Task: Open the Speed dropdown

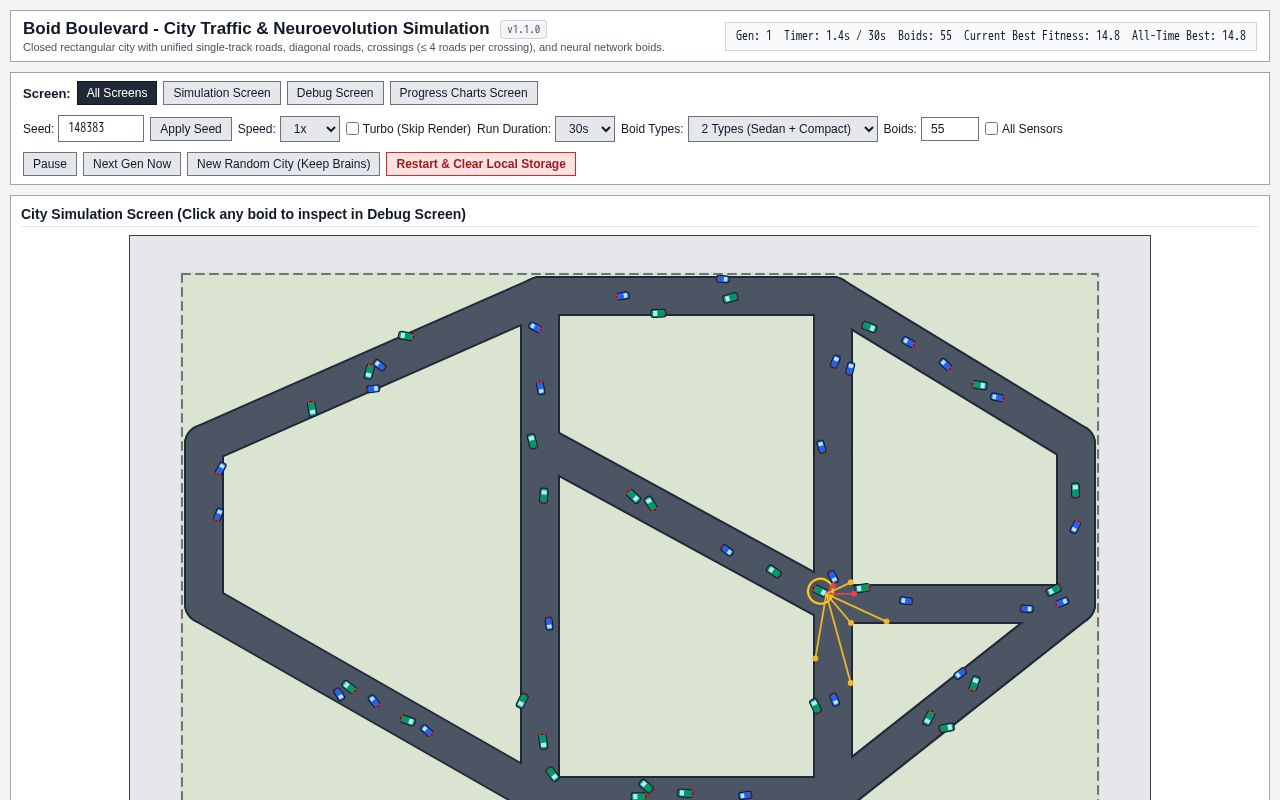Action: click(x=310, y=129)
